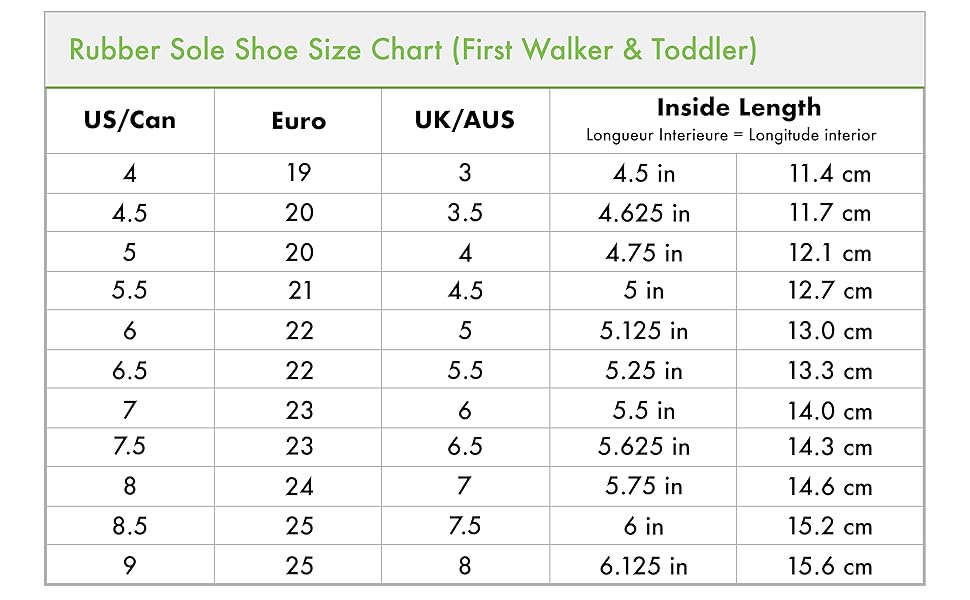Select the US/Can column header
The width and height of the screenshot is (970, 600).
pyautogui.click(x=130, y=120)
